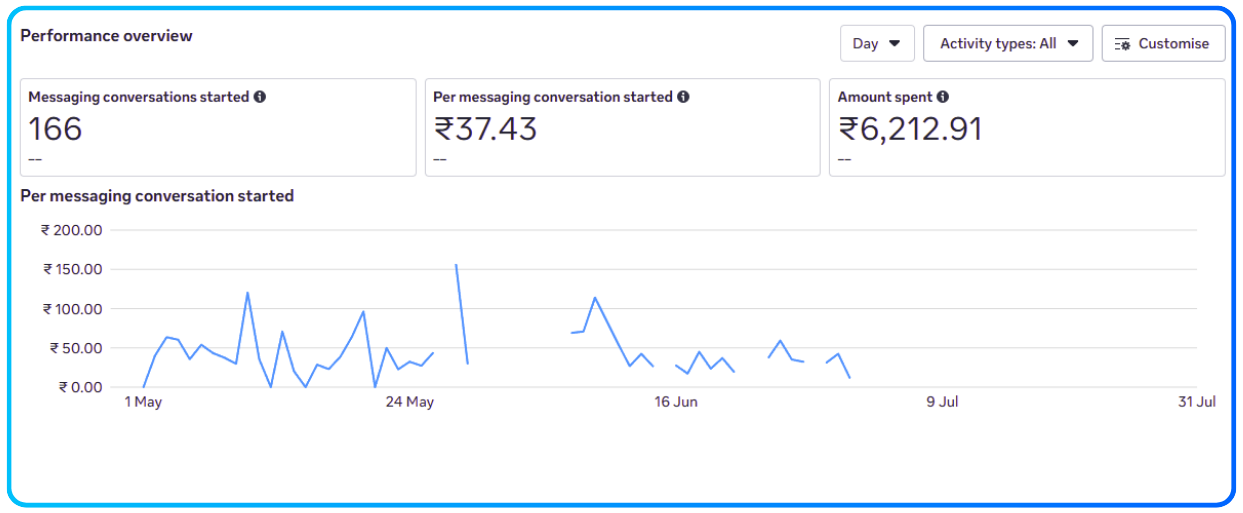The height and width of the screenshot is (513, 1243).
Task: Click the 31 Jul axis label
Action: pos(1197,402)
